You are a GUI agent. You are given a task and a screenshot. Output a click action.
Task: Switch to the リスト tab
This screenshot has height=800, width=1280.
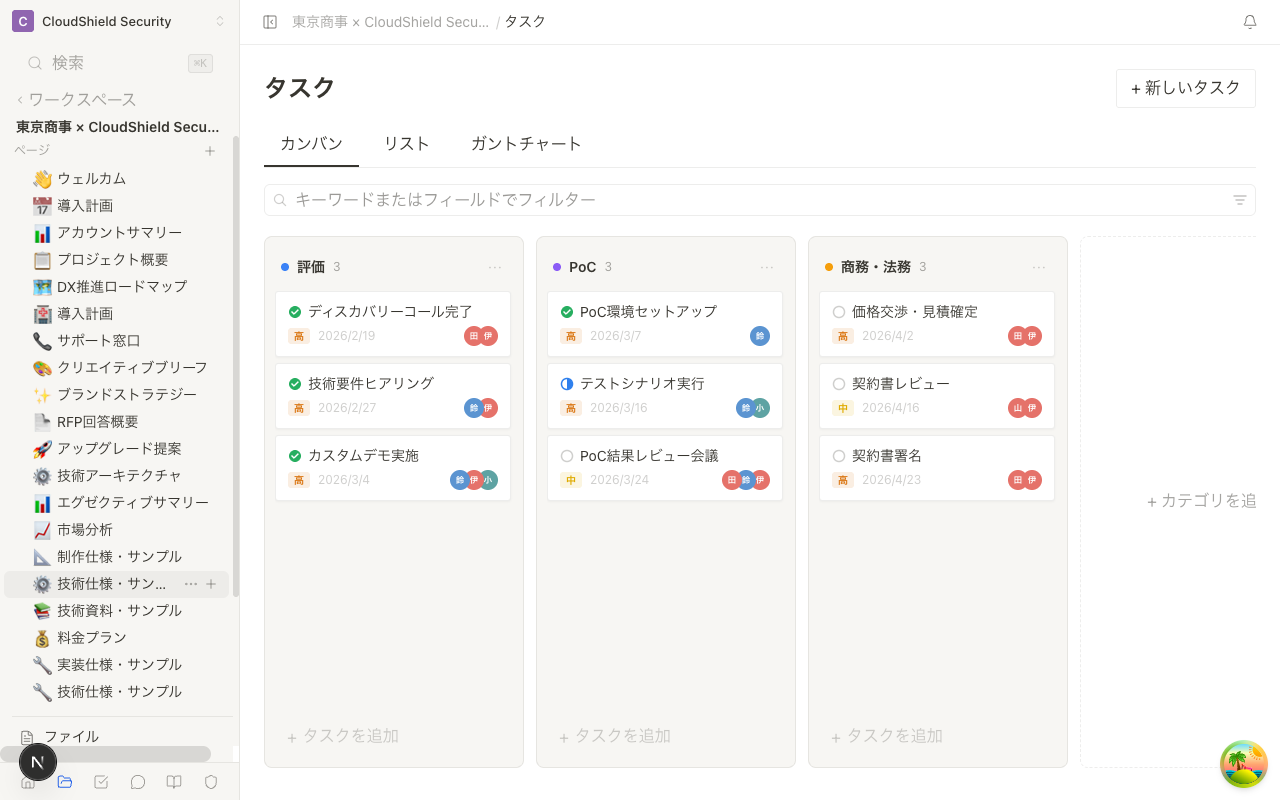point(406,144)
